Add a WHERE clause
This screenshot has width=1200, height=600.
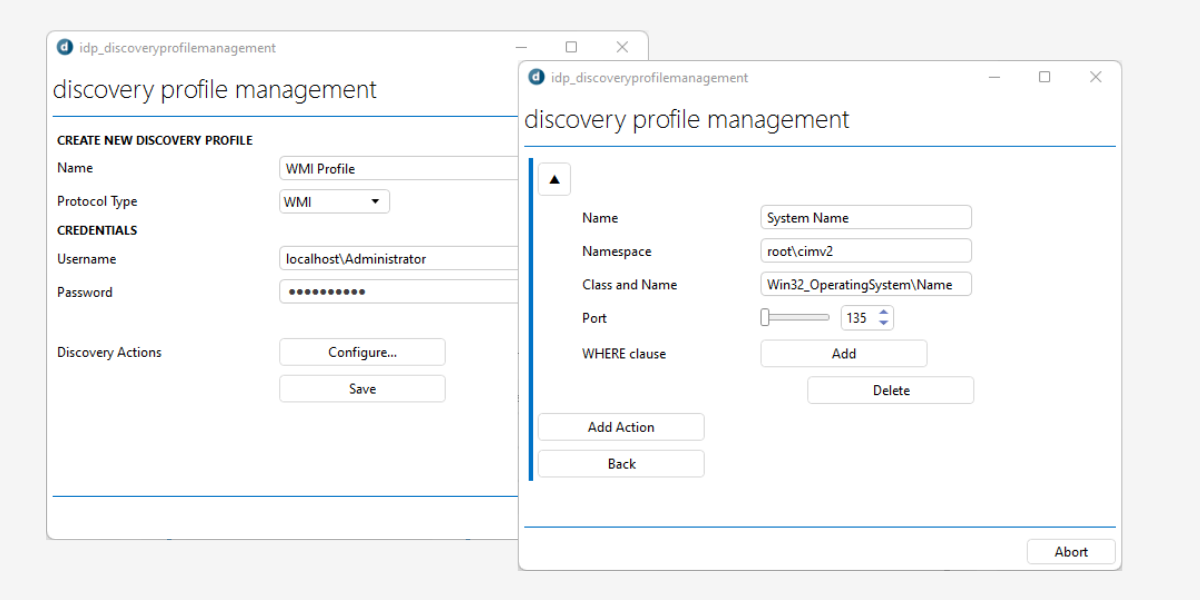tap(843, 353)
